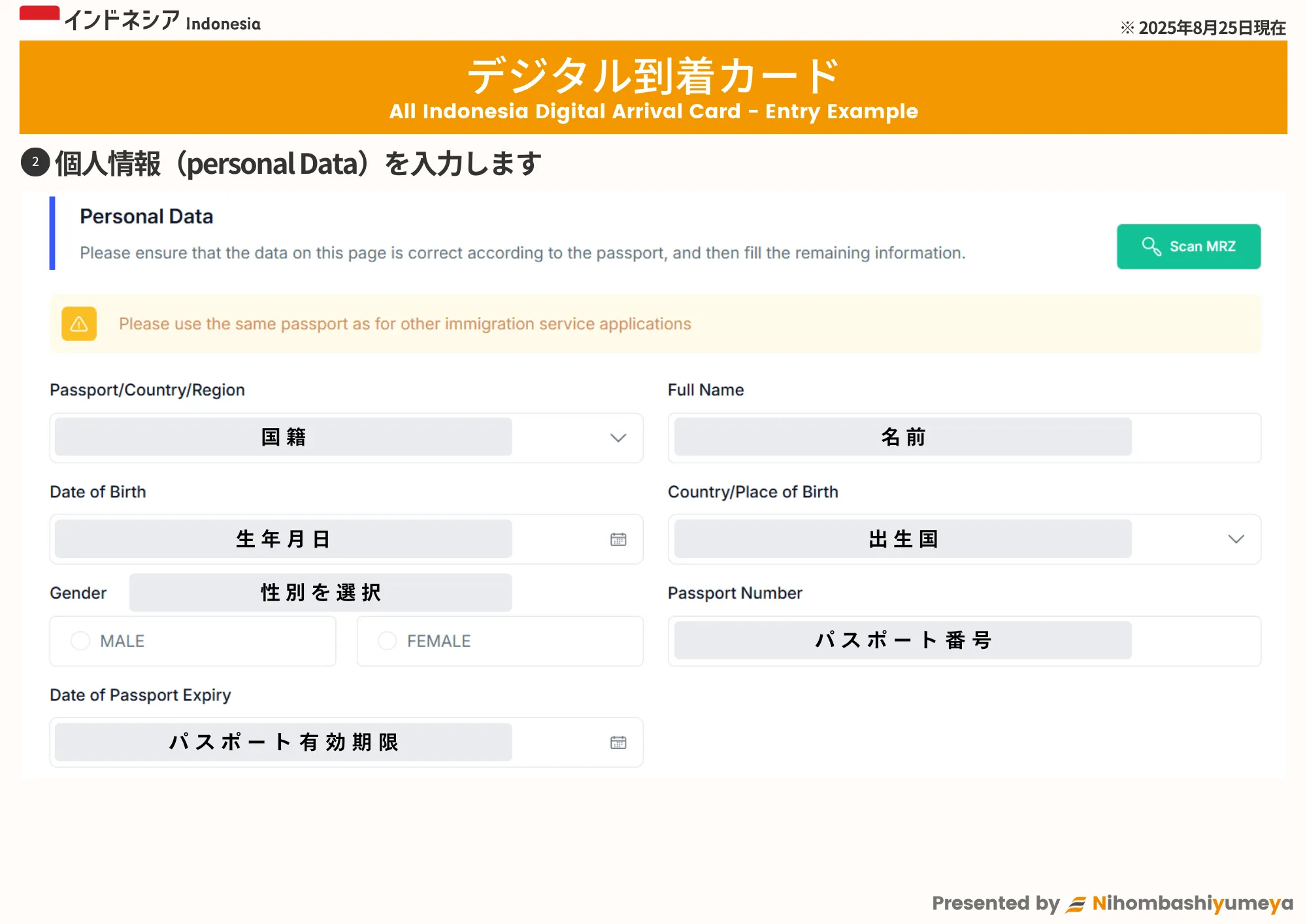Click the Indonesia flag icon
Screen dimensions: 1307x924
39,20
